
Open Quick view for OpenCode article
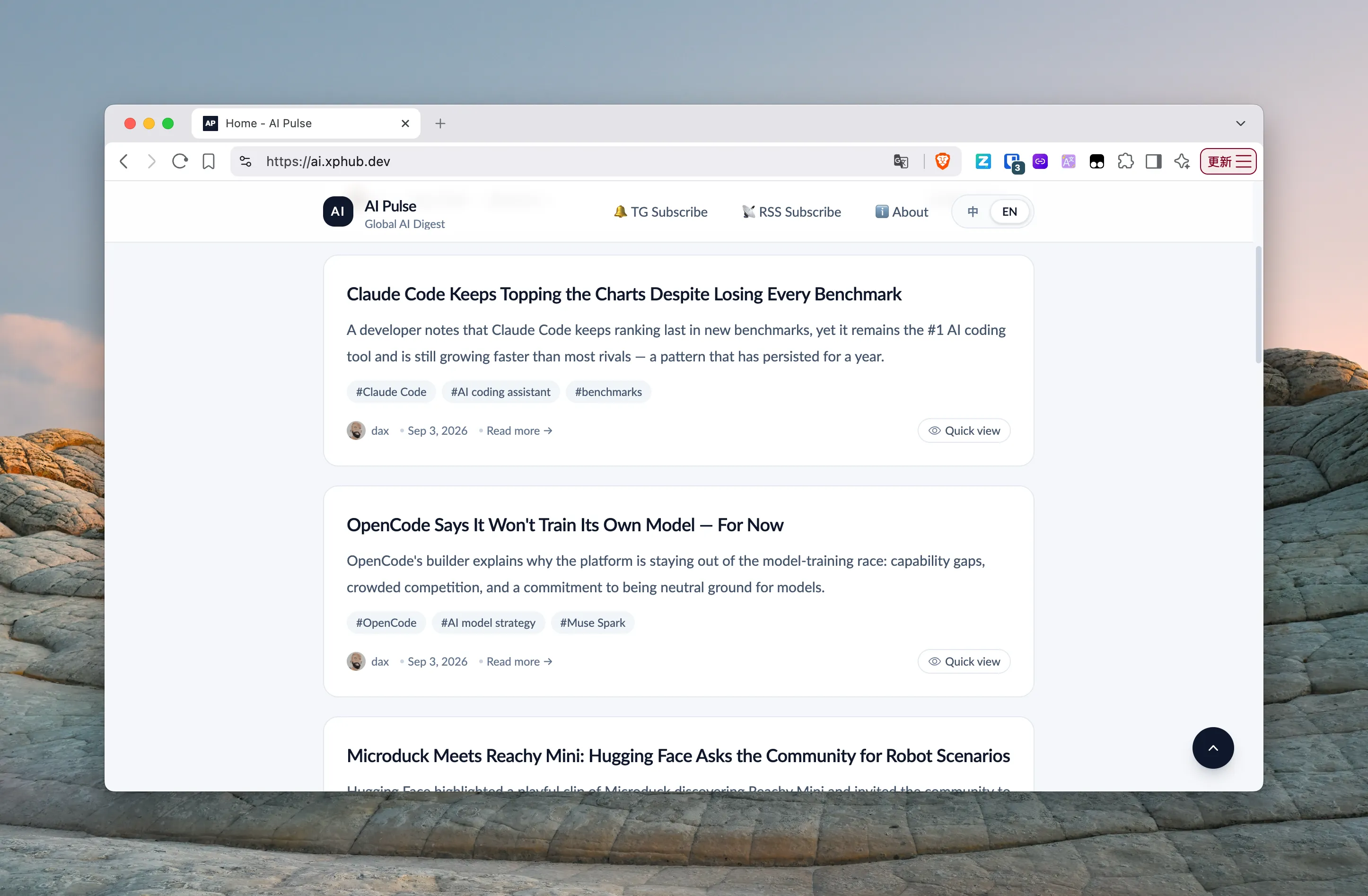(x=964, y=661)
